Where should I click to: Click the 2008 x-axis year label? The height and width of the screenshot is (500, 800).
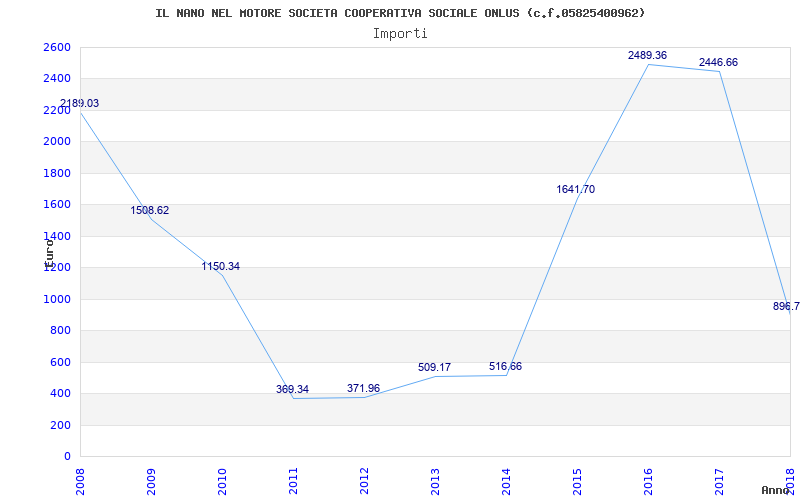click(80, 480)
